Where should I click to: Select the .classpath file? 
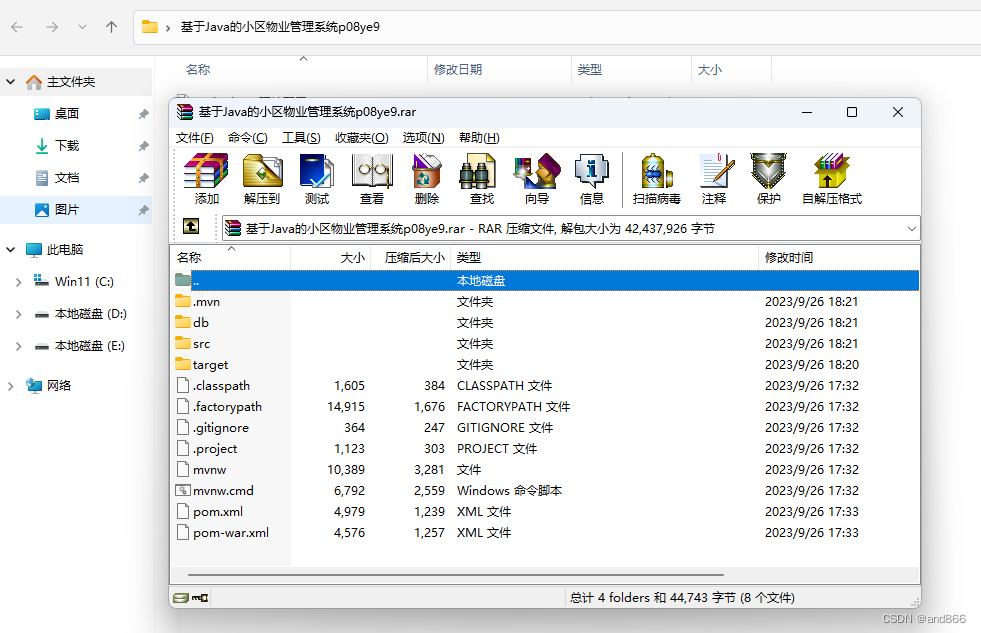click(x=545, y=386)
